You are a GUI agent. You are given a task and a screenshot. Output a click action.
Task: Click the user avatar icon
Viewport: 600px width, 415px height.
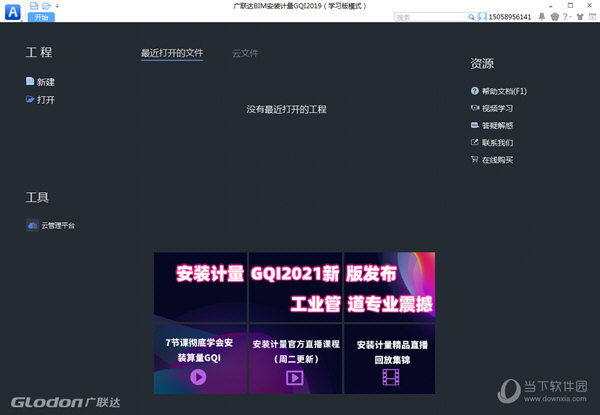[x=482, y=17]
